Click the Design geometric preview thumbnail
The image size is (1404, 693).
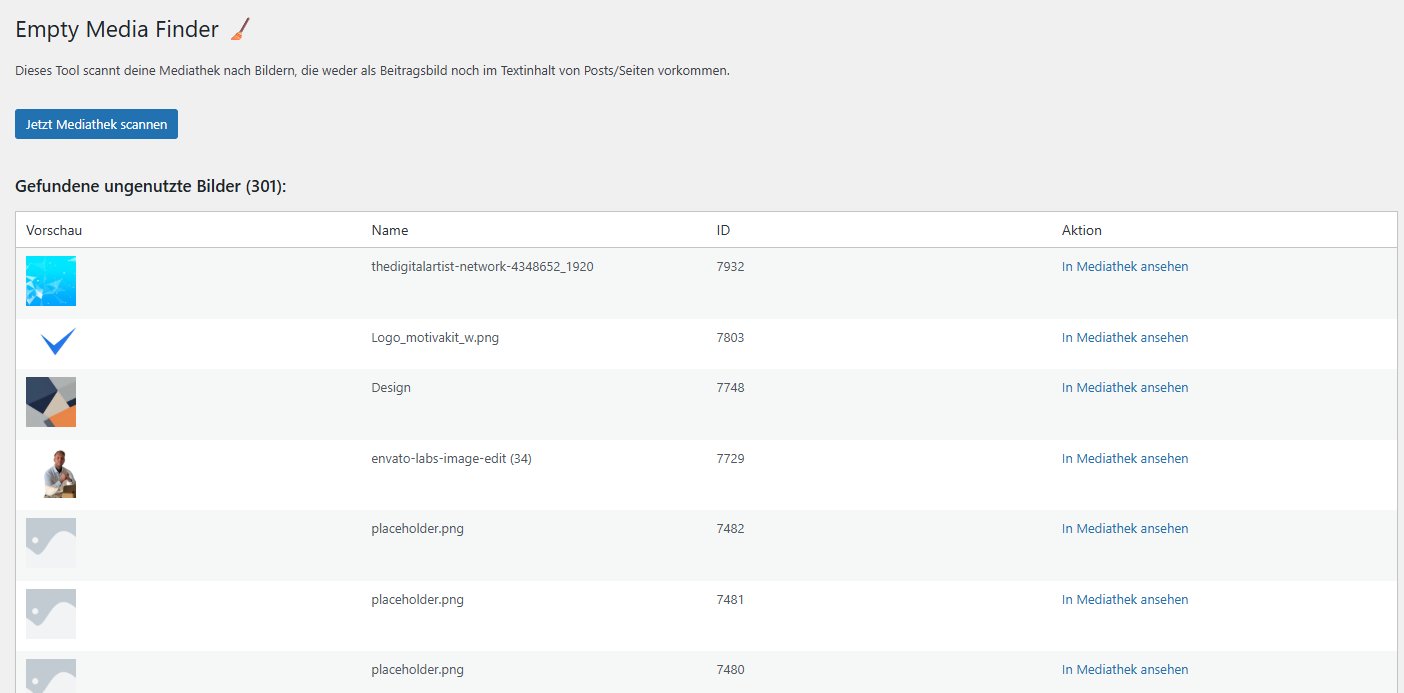point(51,402)
